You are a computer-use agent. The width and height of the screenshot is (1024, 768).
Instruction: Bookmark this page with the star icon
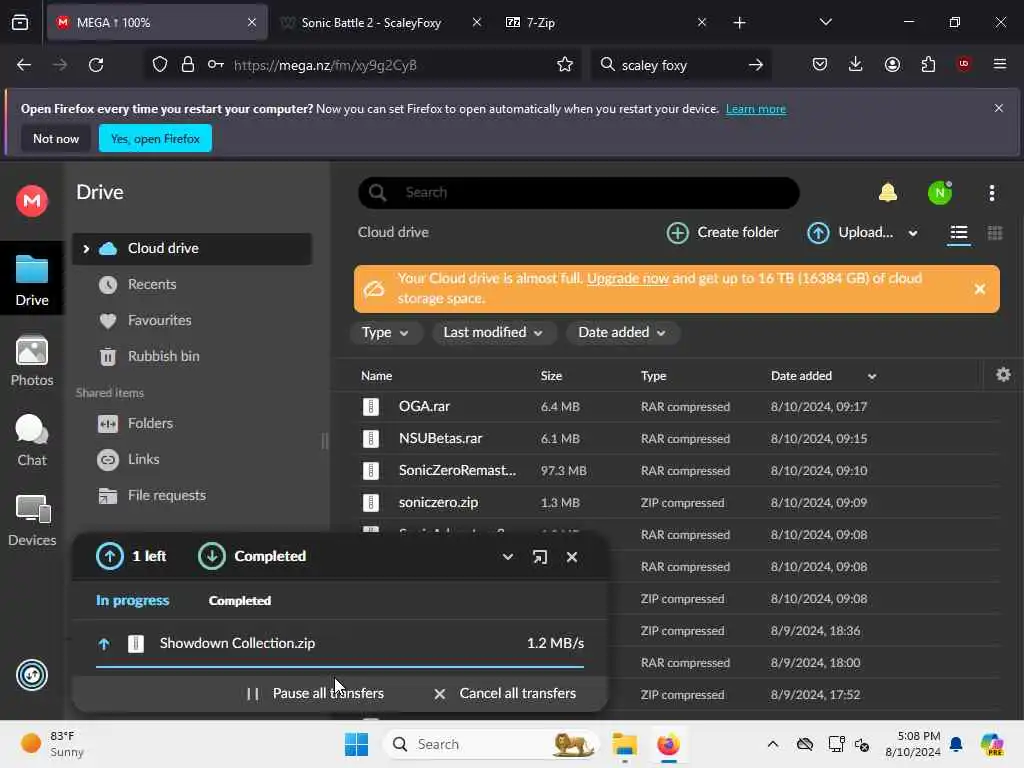565,65
